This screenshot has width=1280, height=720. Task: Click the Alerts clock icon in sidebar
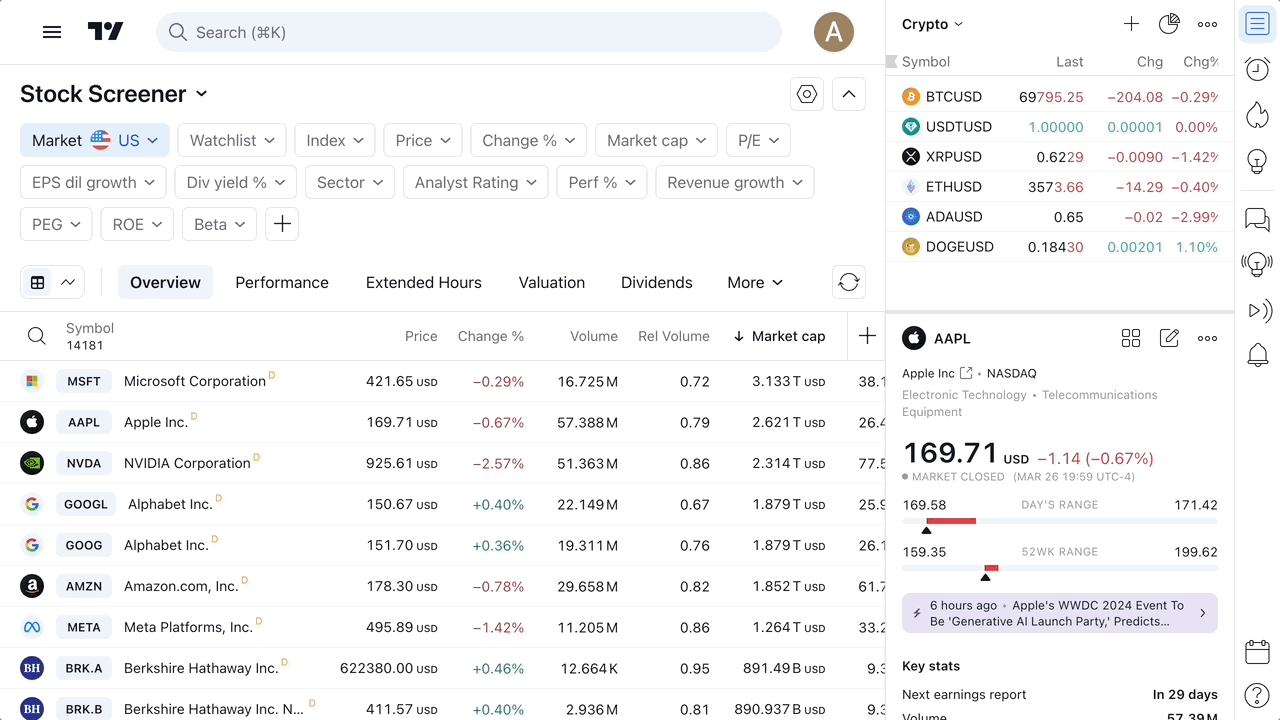click(1257, 69)
